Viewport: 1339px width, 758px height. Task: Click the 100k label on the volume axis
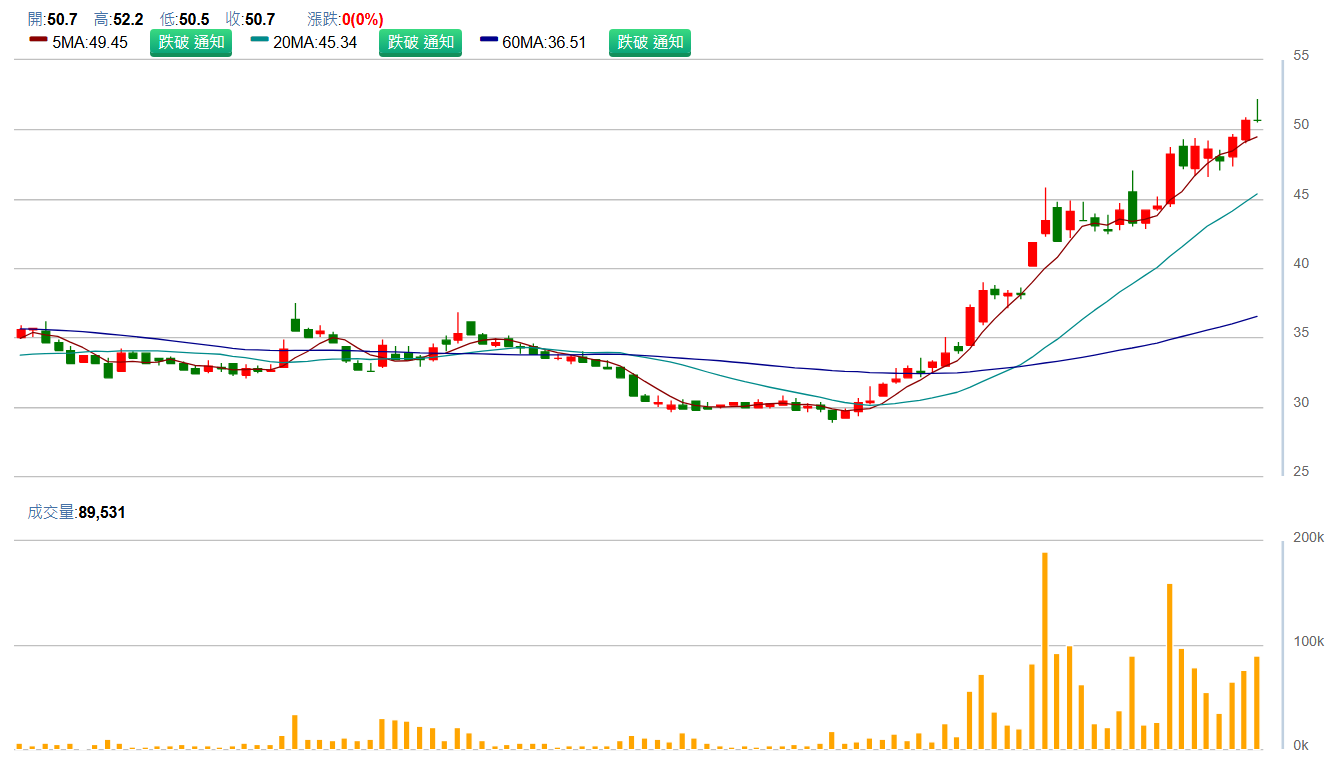tap(1308, 642)
